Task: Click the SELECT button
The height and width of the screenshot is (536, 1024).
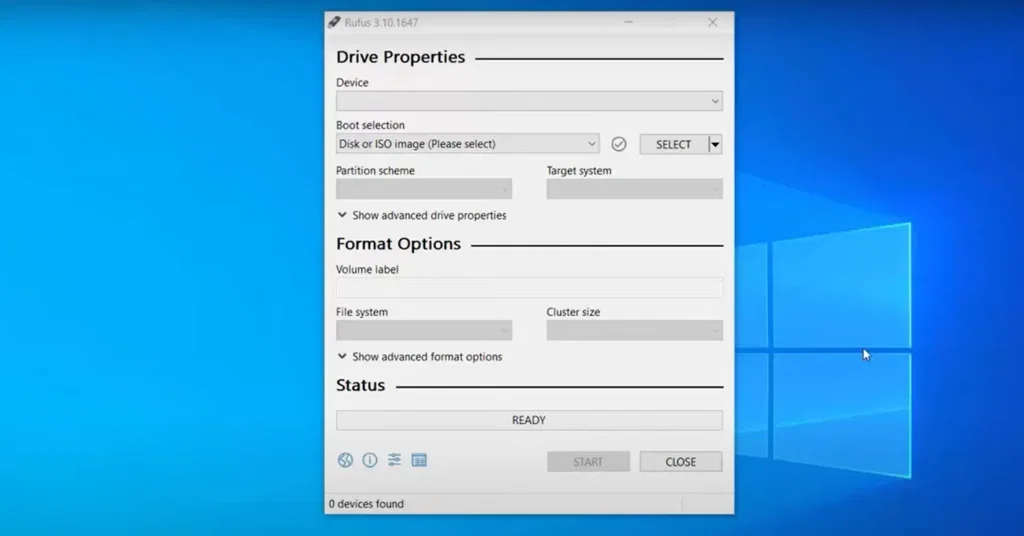Action: pos(674,144)
